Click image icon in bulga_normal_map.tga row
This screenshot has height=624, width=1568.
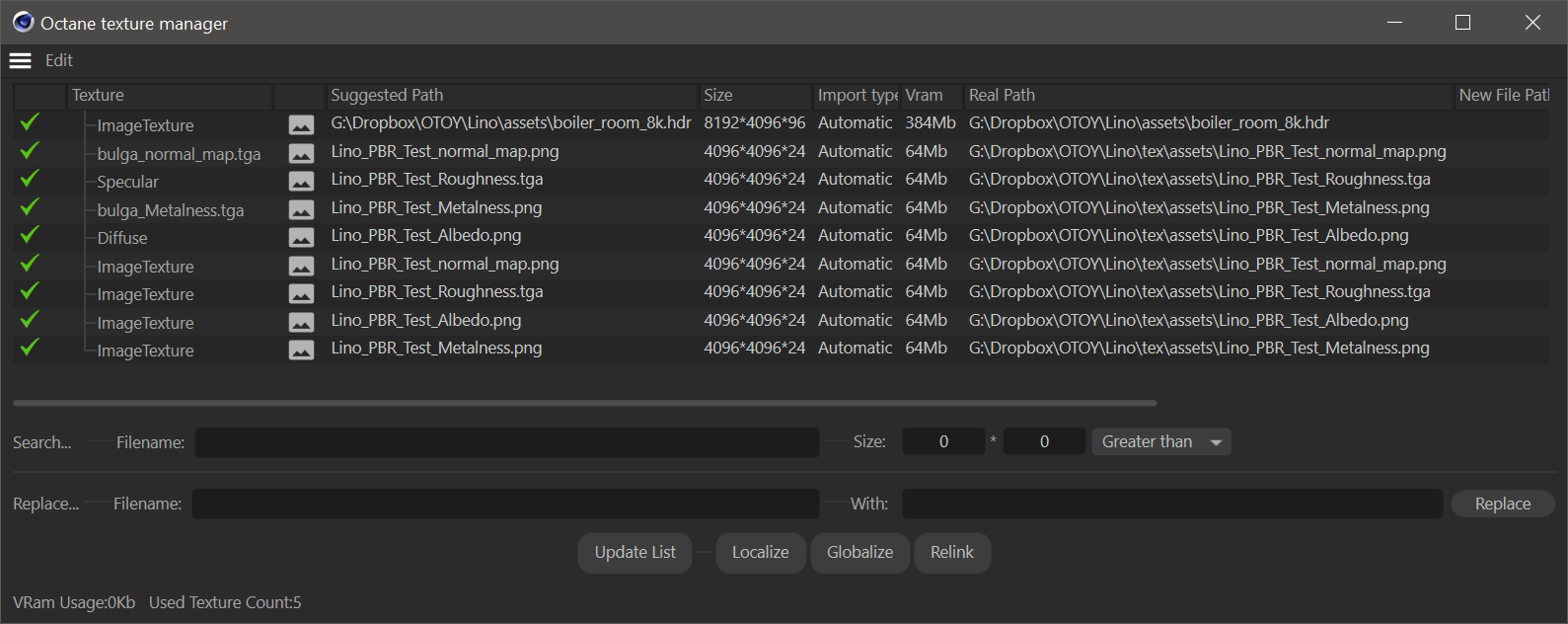tap(301, 153)
